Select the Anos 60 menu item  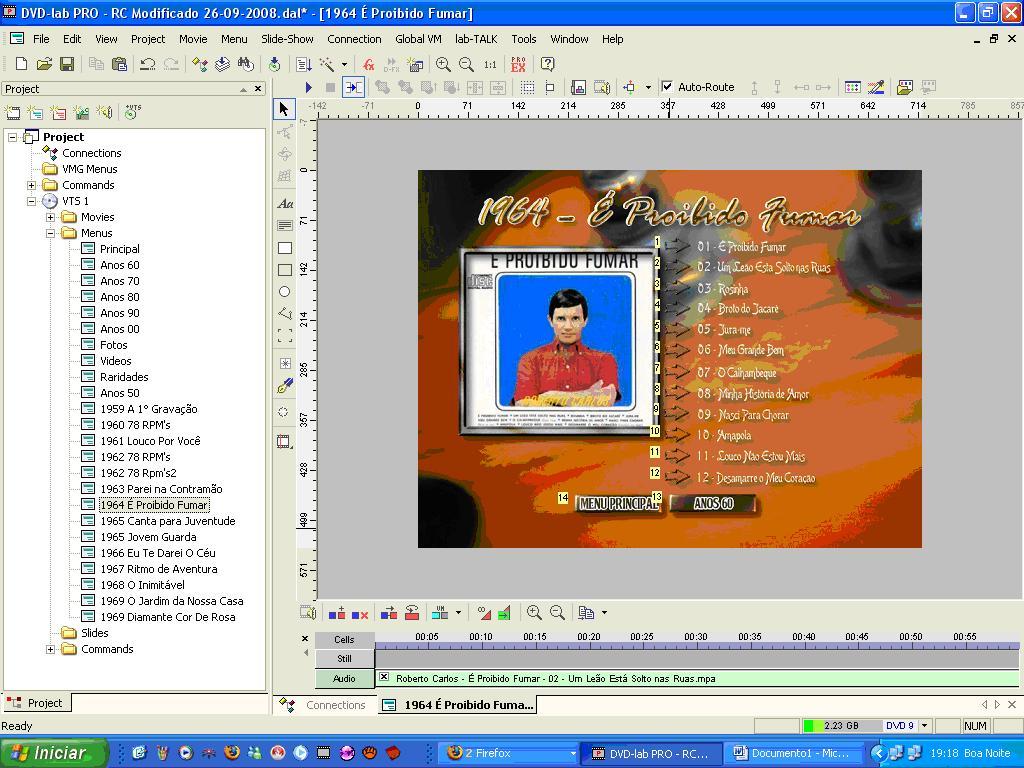pos(120,265)
